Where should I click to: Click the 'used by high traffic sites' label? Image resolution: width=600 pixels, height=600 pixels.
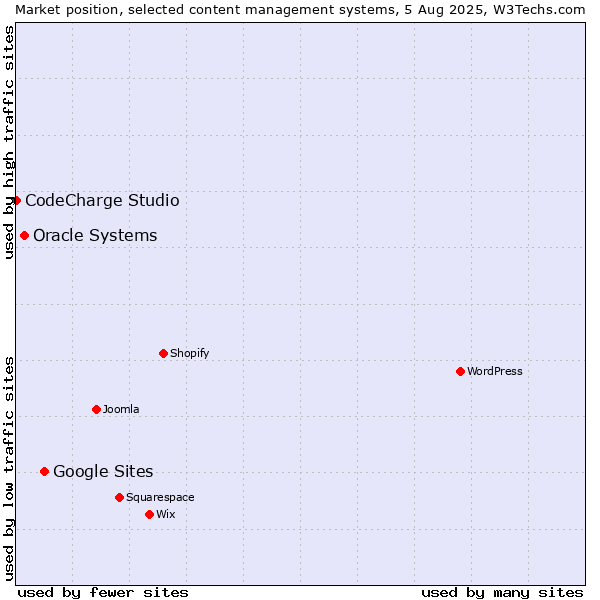(x=9, y=142)
